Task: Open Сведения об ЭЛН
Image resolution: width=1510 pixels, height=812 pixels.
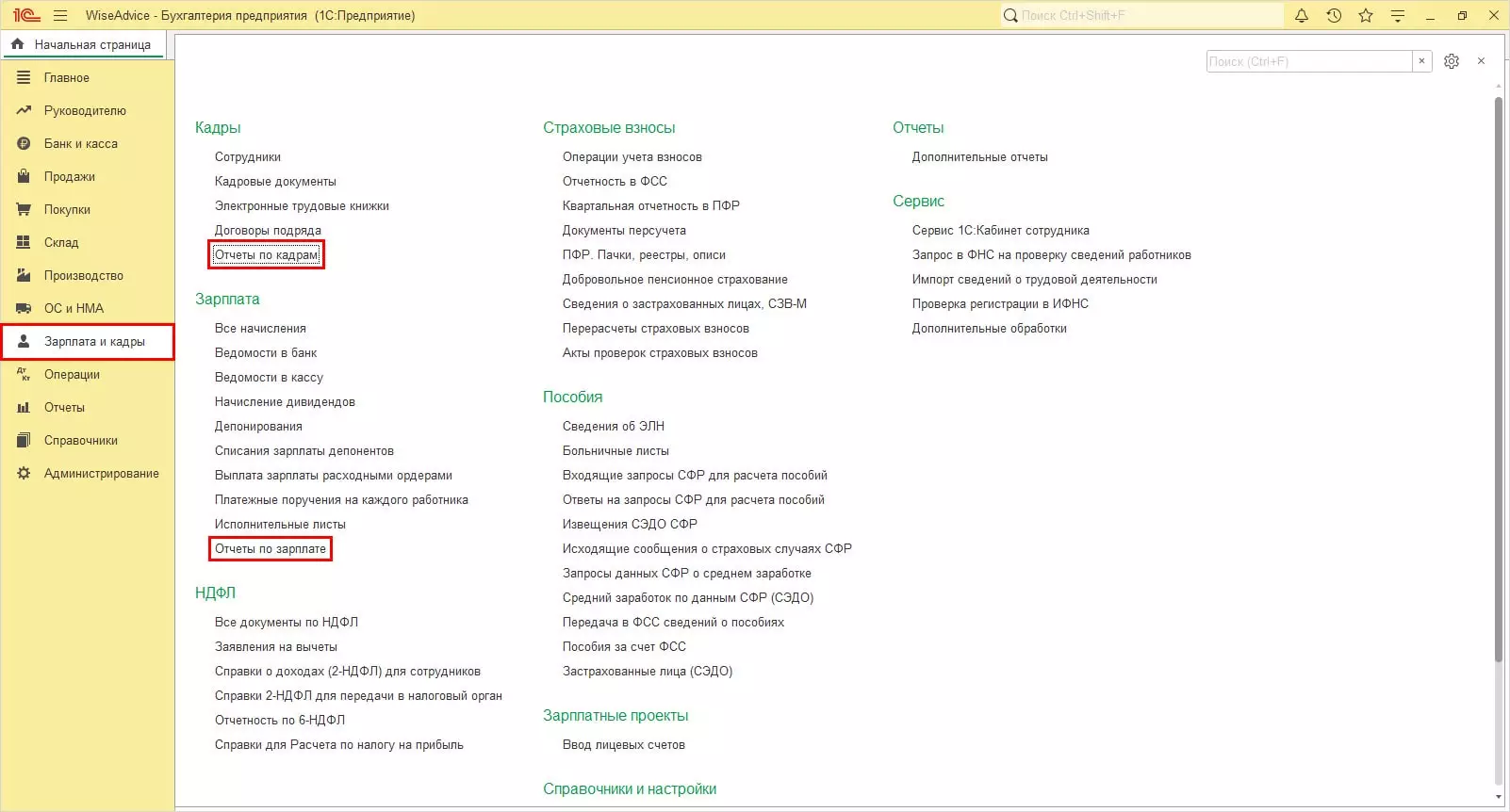Action: pyautogui.click(x=614, y=426)
